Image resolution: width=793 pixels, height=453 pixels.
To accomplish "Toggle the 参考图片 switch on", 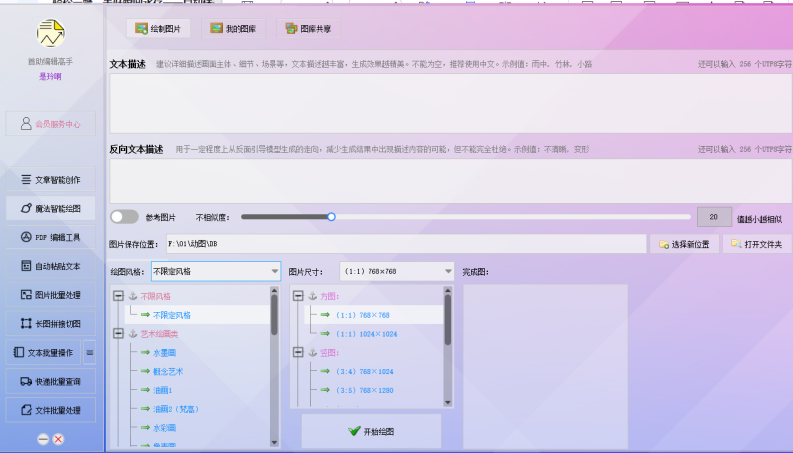I will coord(124,217).
